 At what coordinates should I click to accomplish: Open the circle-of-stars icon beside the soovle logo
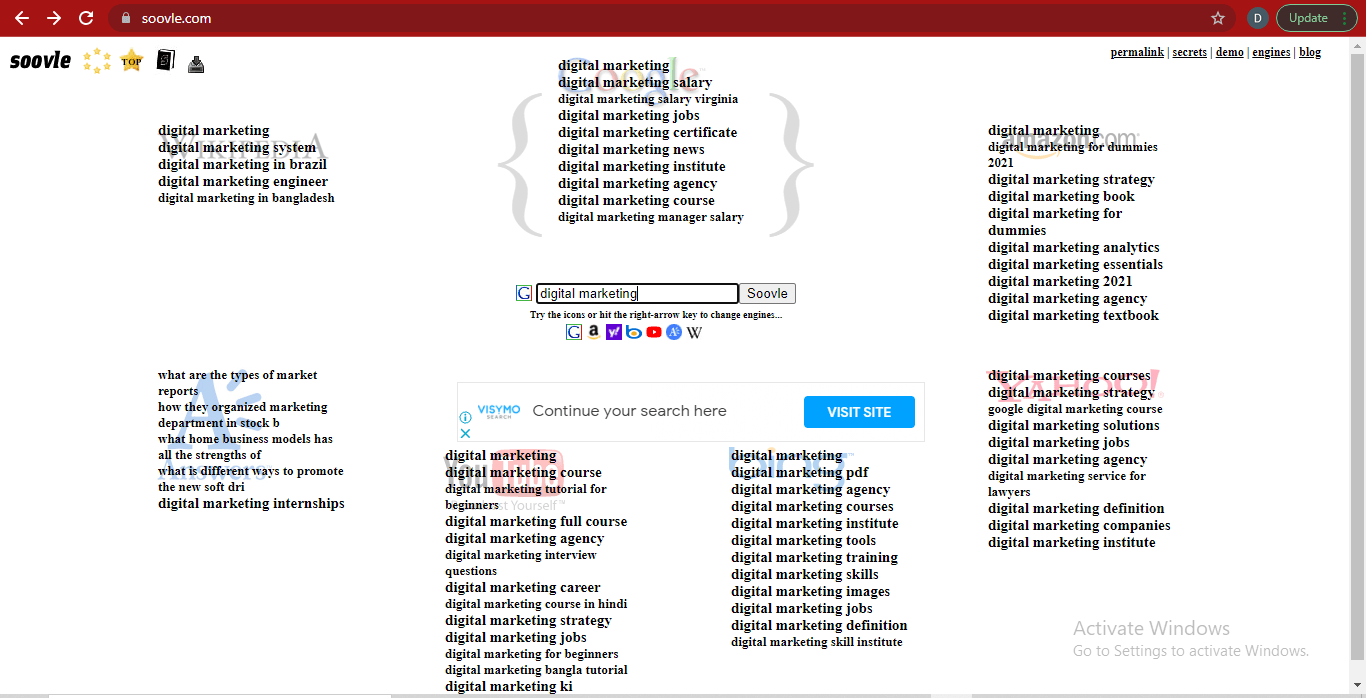[x=97, y=61]
